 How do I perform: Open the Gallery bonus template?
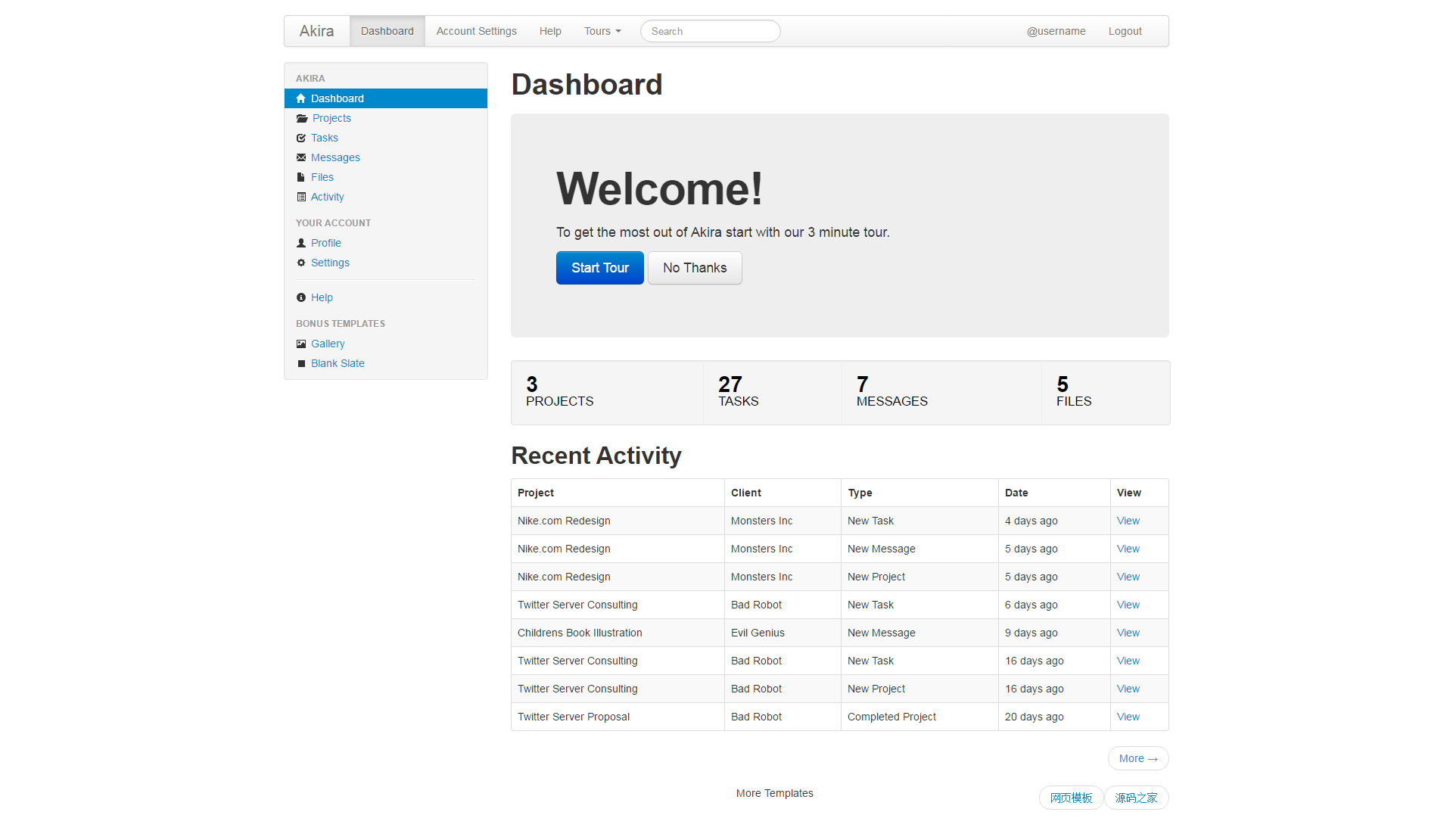pyautogui.click(x=328, y=344)
